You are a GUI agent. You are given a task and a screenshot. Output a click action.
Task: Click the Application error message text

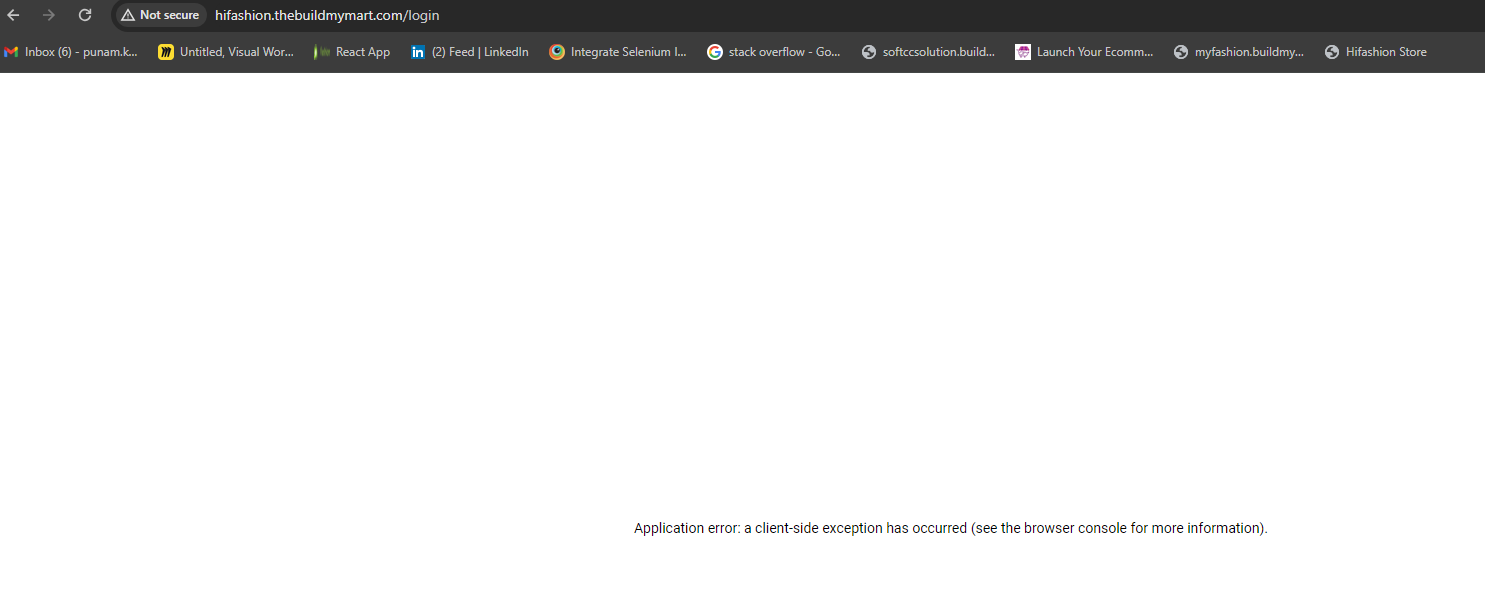pyautogui.click(x=950, y=528)
